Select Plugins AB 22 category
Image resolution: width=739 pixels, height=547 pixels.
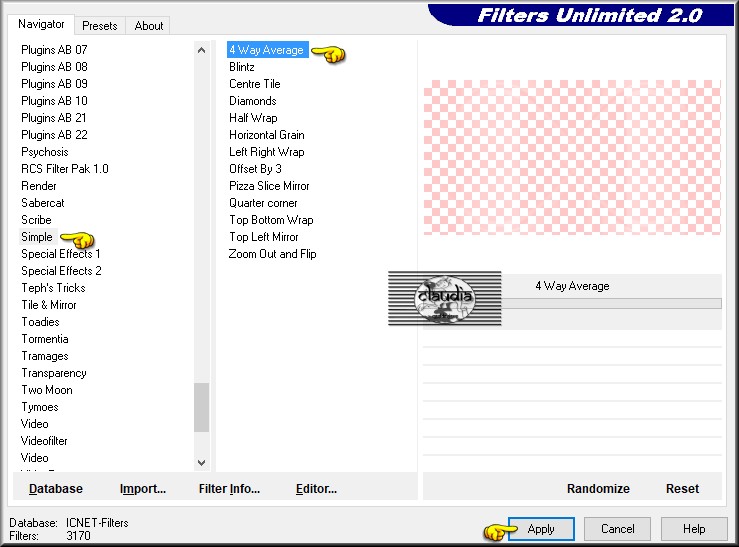54,135
